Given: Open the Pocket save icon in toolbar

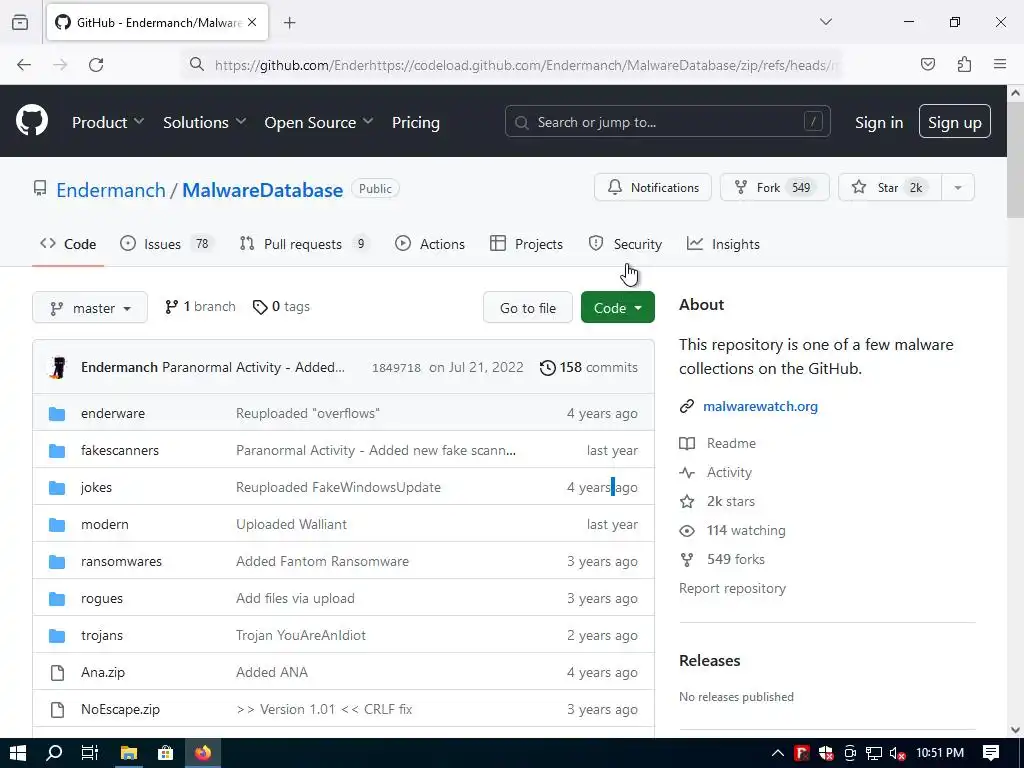Looking at the screenshot, I should 927,64.
